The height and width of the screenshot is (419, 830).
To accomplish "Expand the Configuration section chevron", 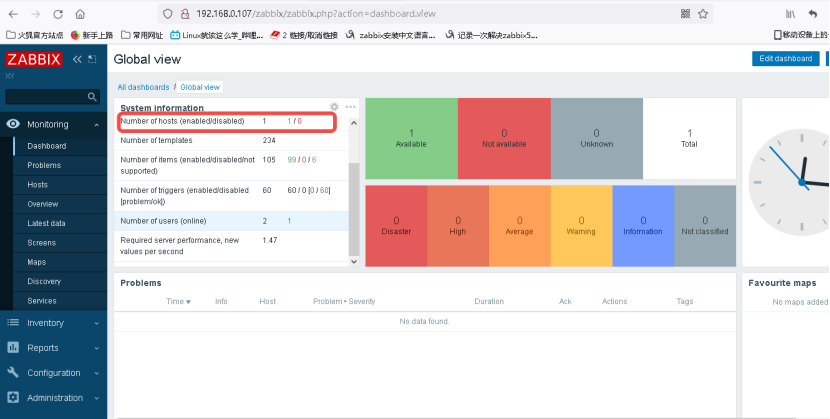I will pyautogui.click(x=96, y=373).
